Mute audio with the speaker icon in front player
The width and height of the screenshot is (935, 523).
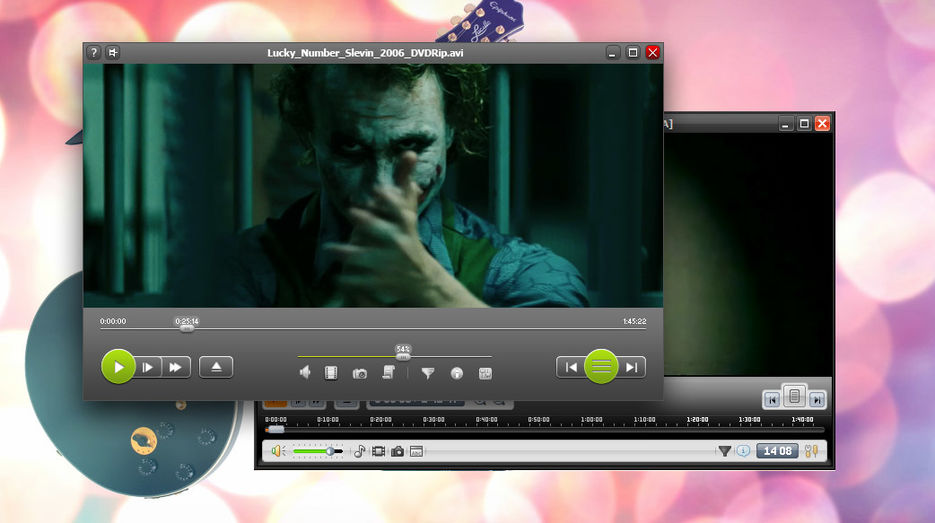(305, 373)
